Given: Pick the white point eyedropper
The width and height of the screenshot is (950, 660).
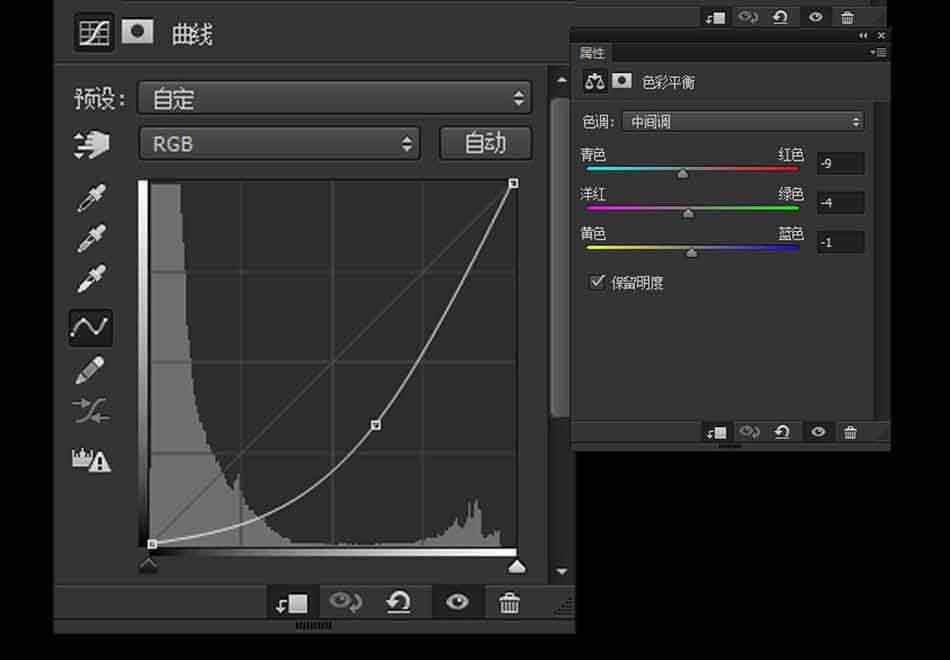Looking at the screenshot, I should click(x=91, y=279).
